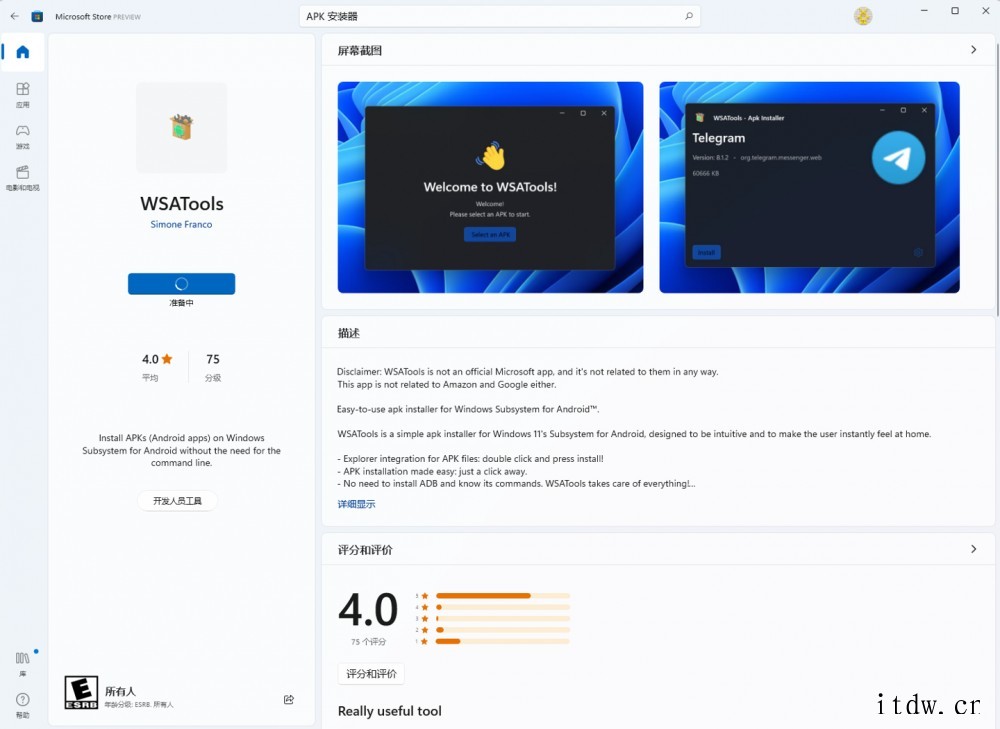Click the ESRB rating badge

tap(82, 693)
